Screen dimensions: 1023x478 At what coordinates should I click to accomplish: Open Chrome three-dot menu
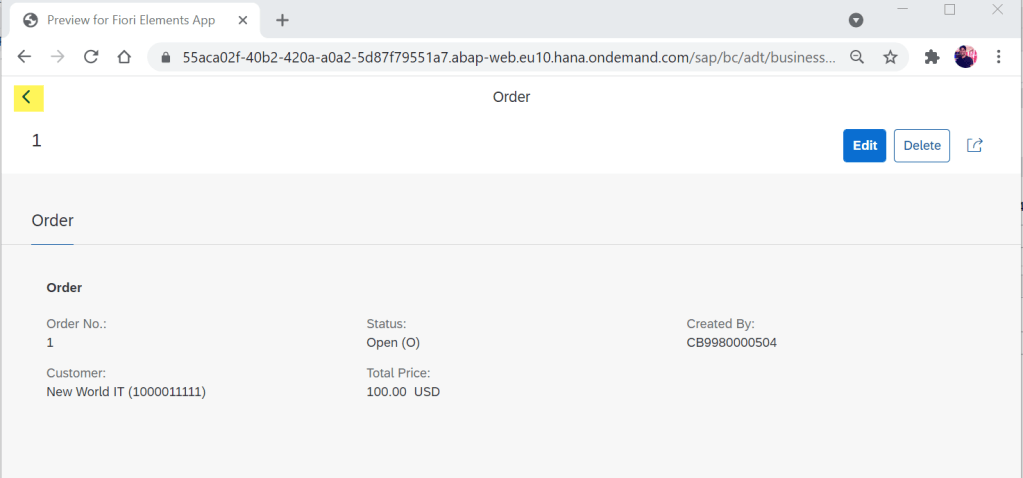point(999,57)
